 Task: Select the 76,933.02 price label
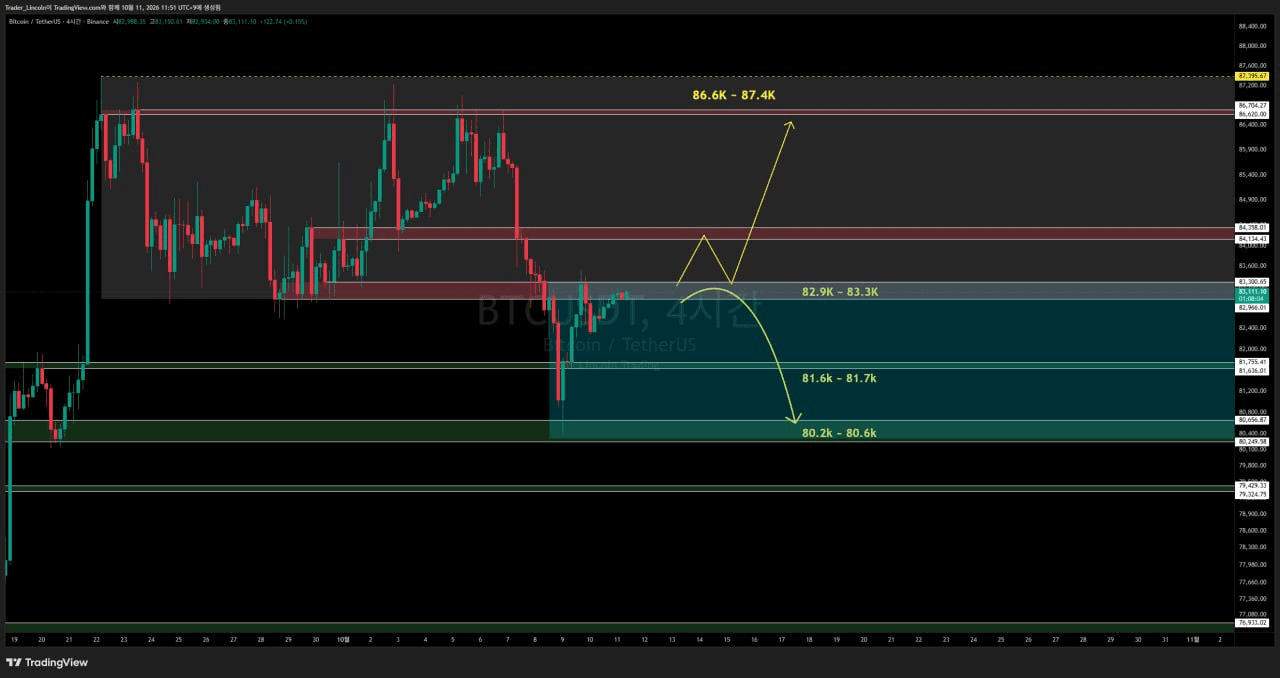(x=1252, y=622)
